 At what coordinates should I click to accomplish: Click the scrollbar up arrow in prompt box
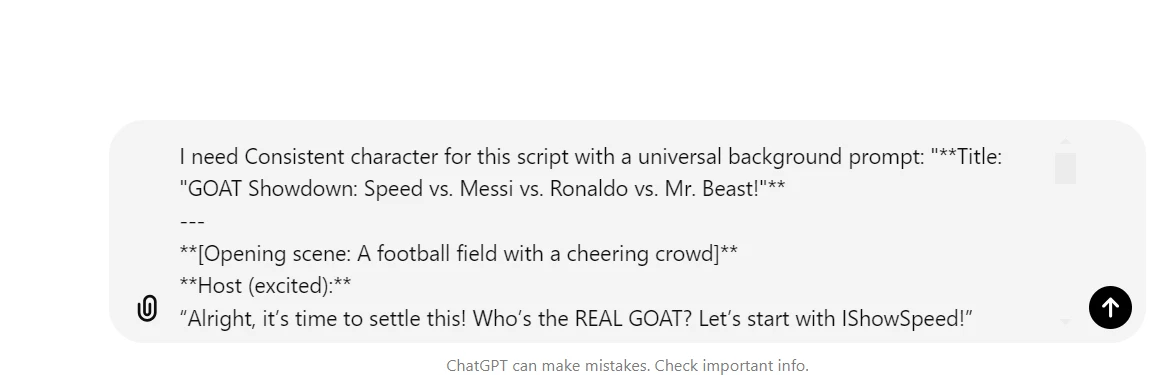(1065, 141)
